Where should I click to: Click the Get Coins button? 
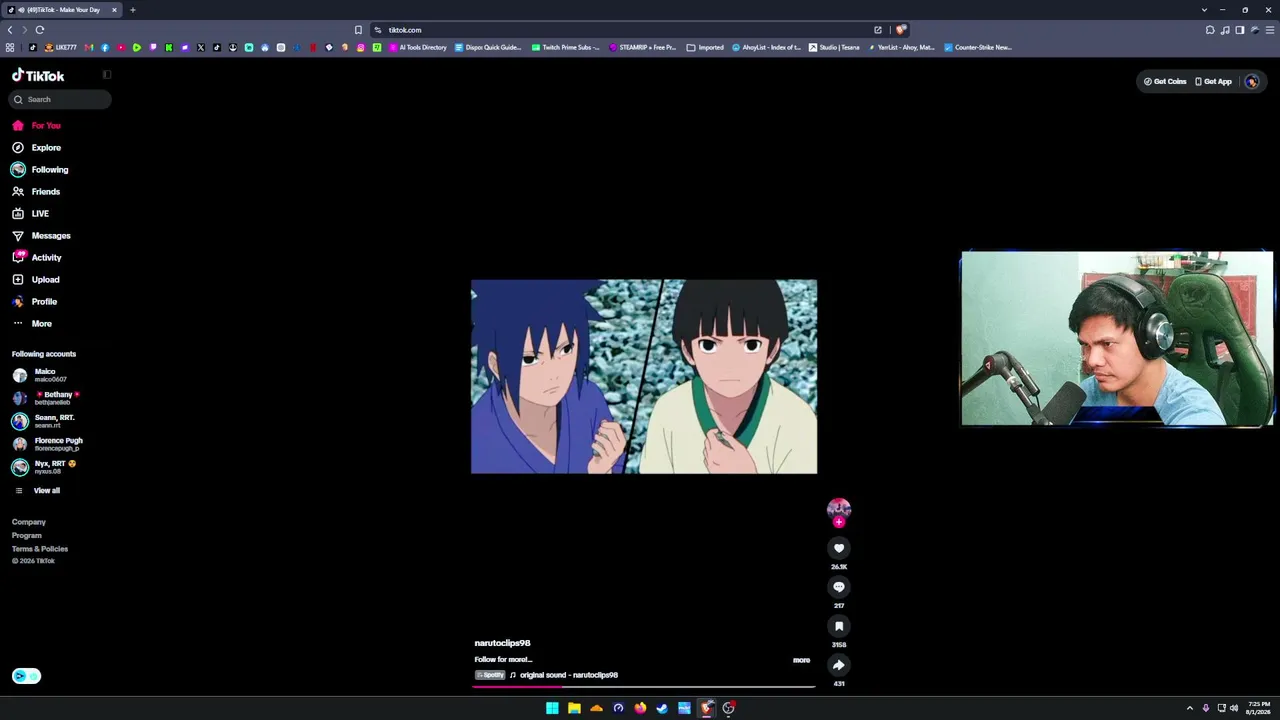coord(1165,81)
